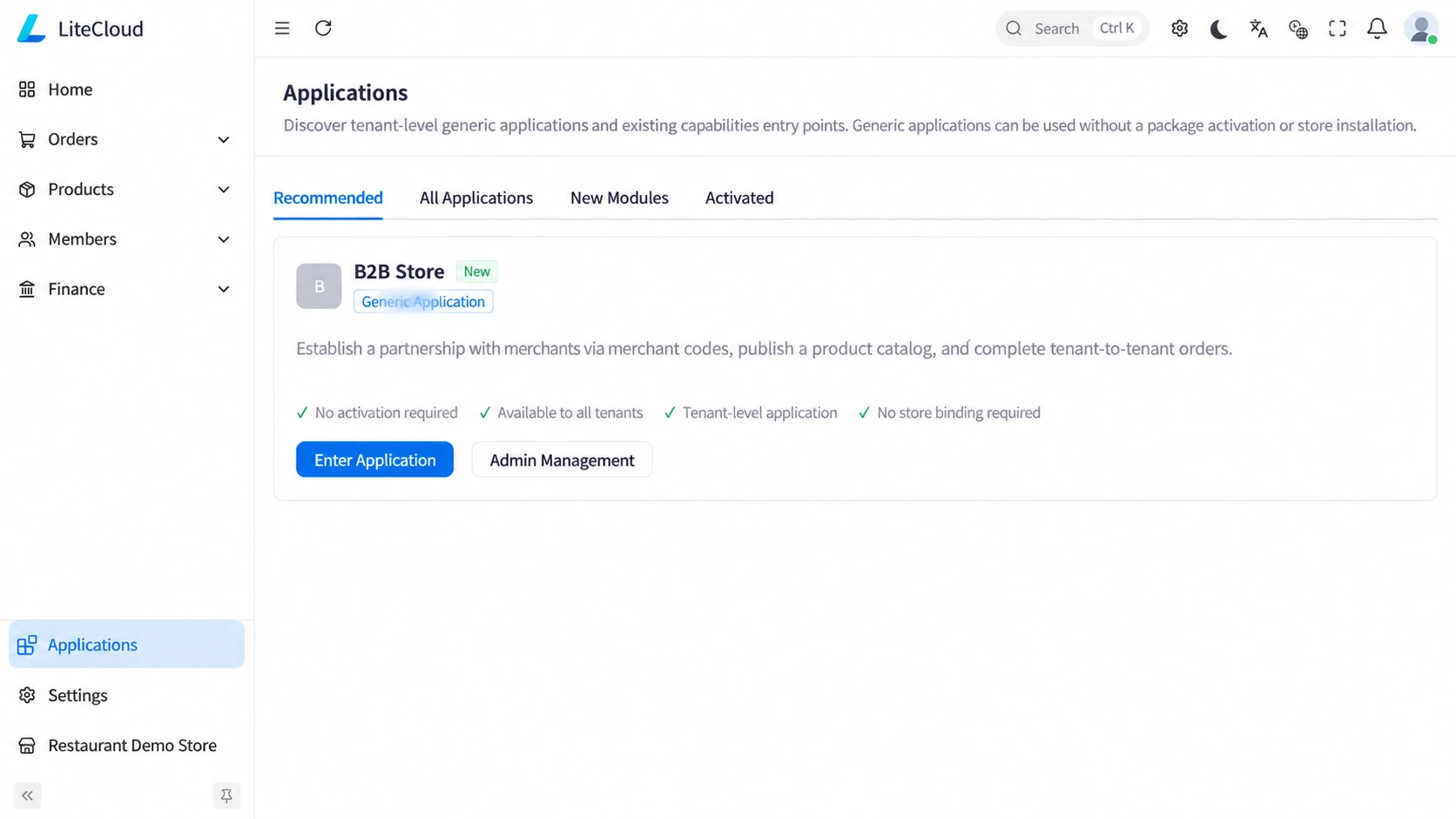Click the LiteCloud logo icon
Image resolution: width=1456 pixels, height=819 pixels.
point(31,29)
